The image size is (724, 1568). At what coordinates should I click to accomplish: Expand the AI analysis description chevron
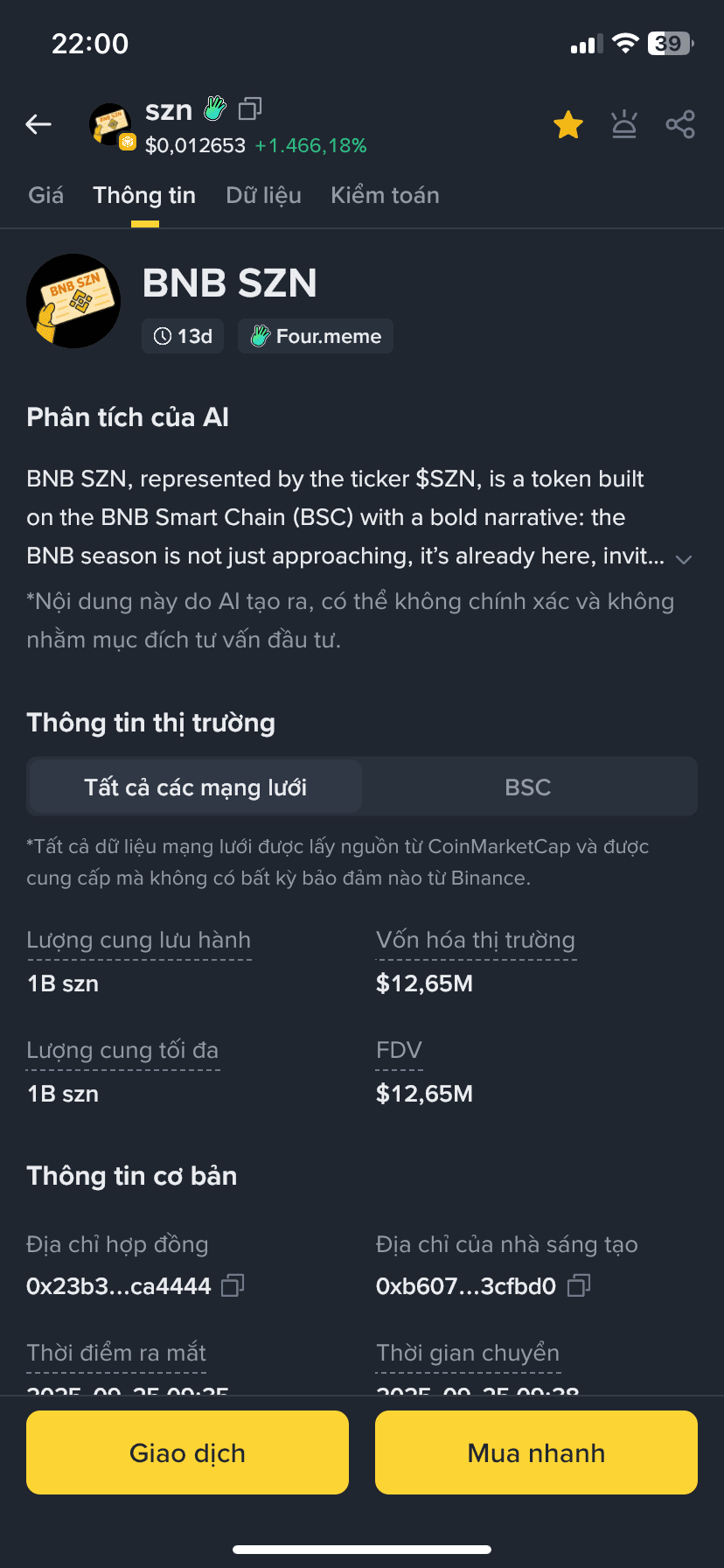coord(684,559)
